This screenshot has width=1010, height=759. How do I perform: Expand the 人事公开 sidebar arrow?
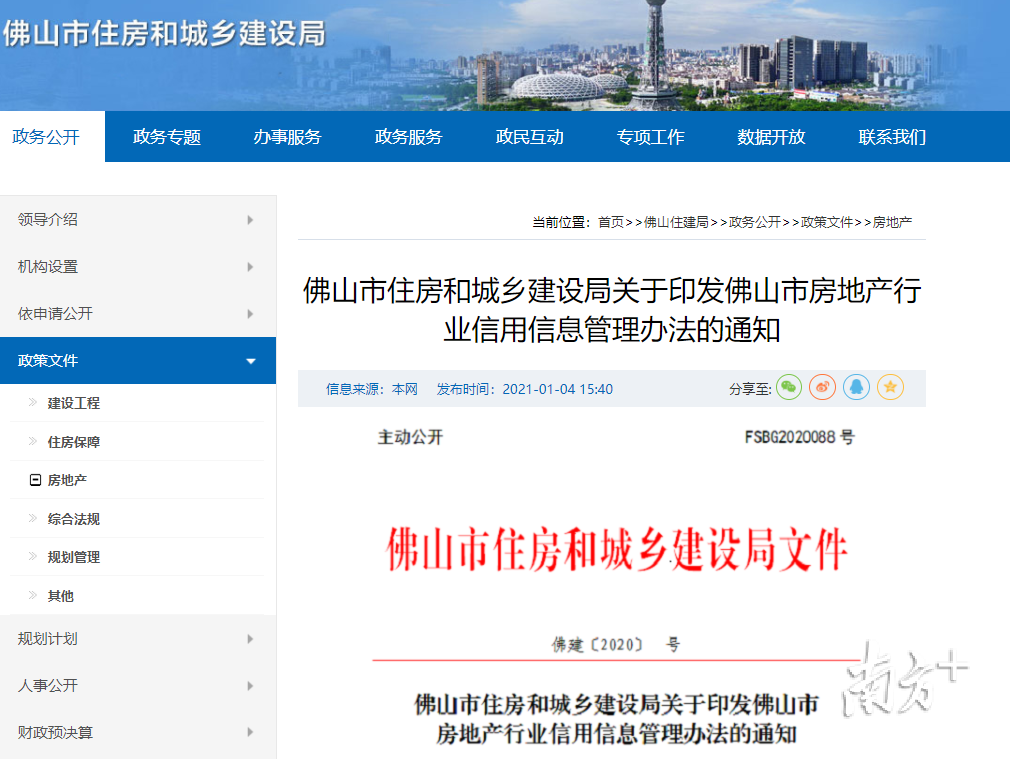coord(250,686)
